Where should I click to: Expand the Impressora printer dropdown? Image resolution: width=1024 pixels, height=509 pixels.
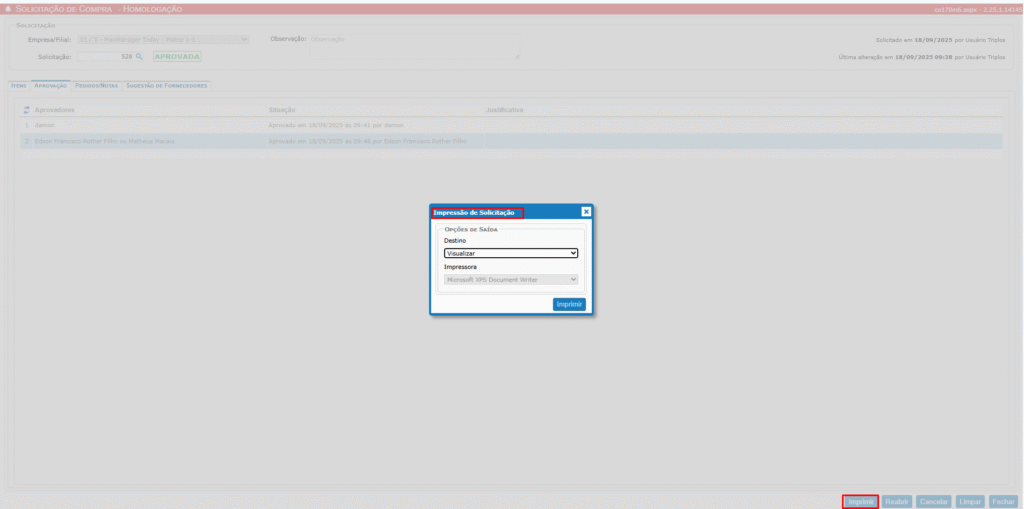[x=511, y=279]
